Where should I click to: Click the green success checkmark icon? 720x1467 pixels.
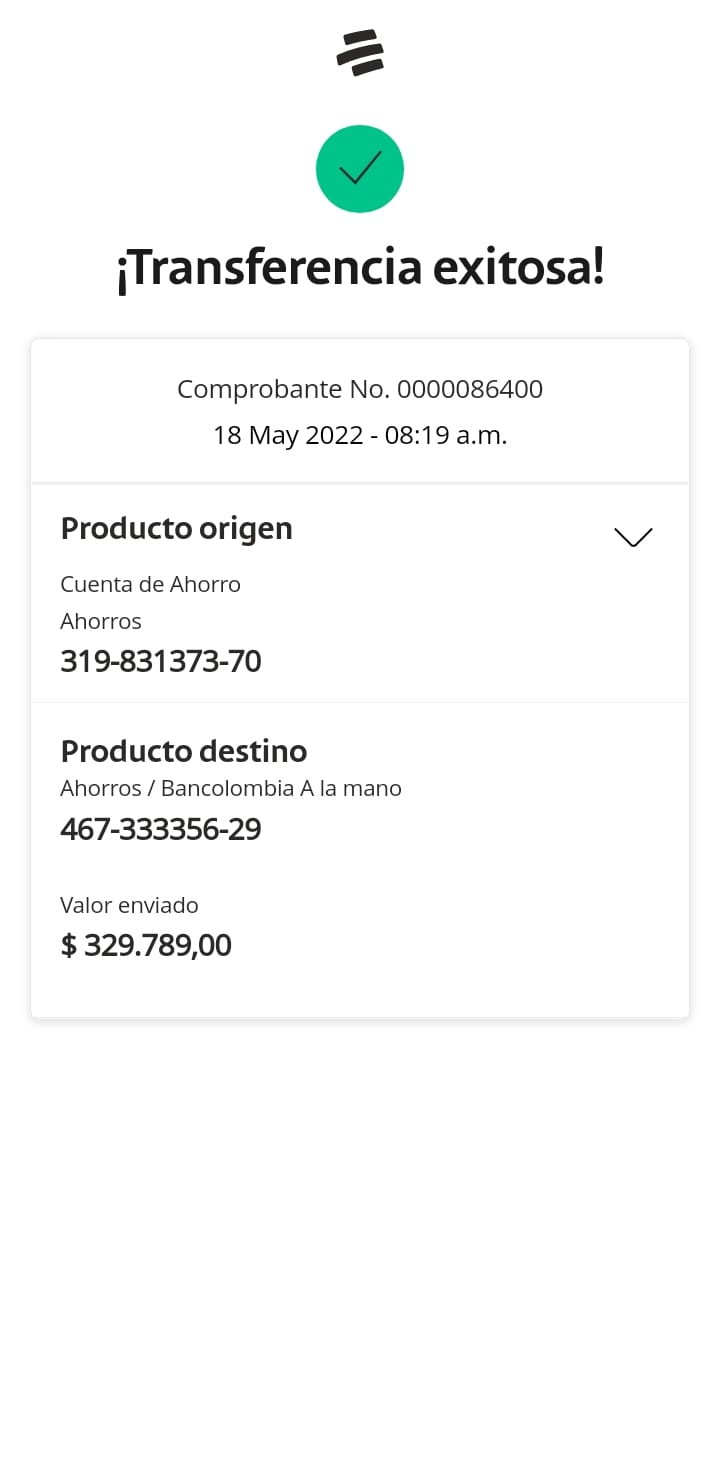coord(360,169)
